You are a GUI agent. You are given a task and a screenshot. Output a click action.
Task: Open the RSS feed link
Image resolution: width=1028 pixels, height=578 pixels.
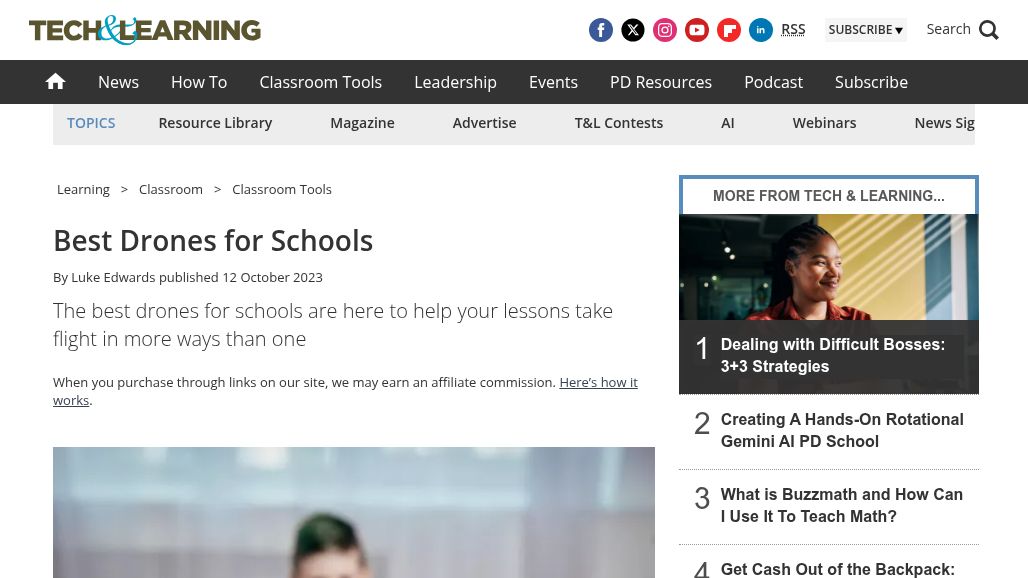tap(793, 29)
